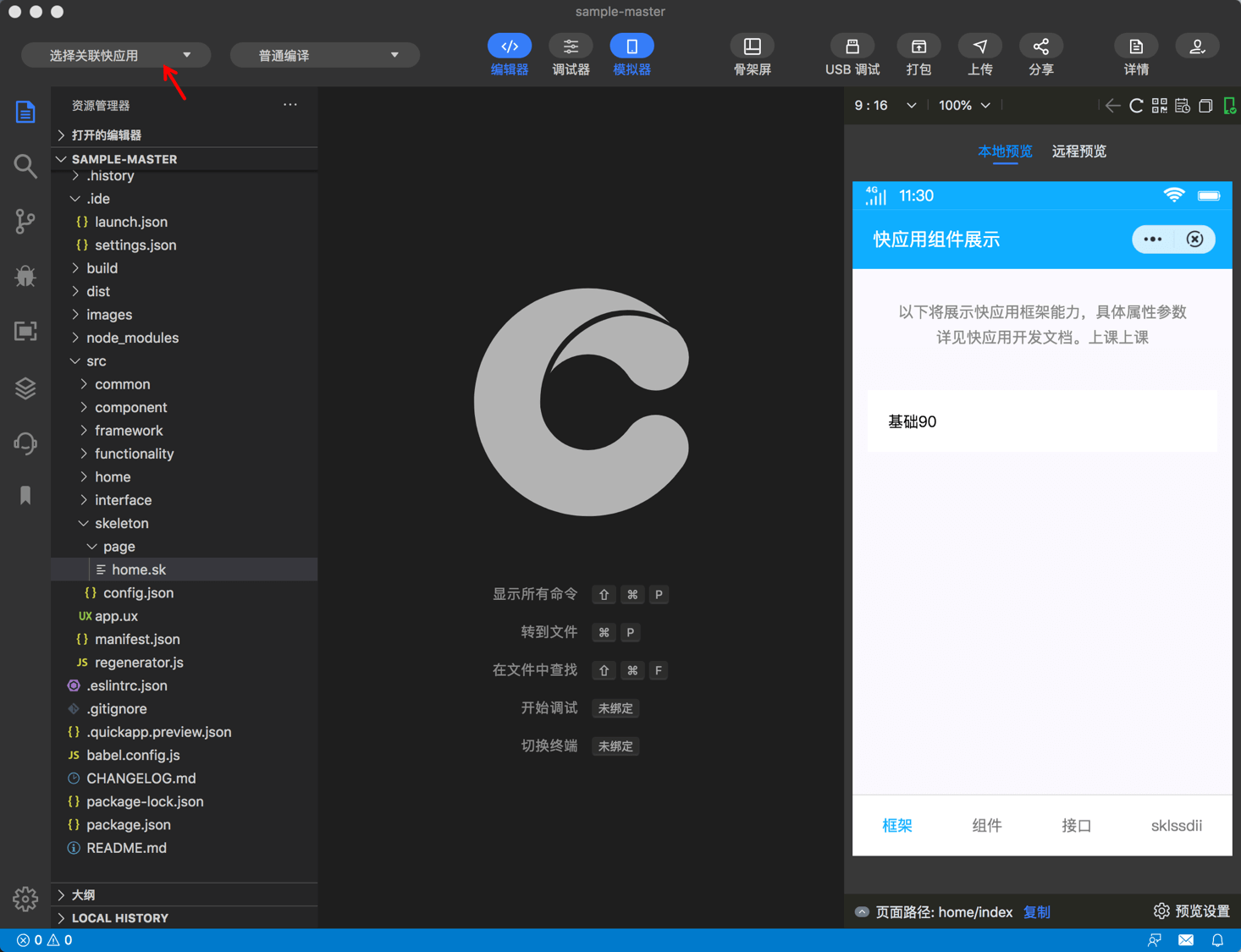Open the 模拟器 simulator panel

(631, 55)
